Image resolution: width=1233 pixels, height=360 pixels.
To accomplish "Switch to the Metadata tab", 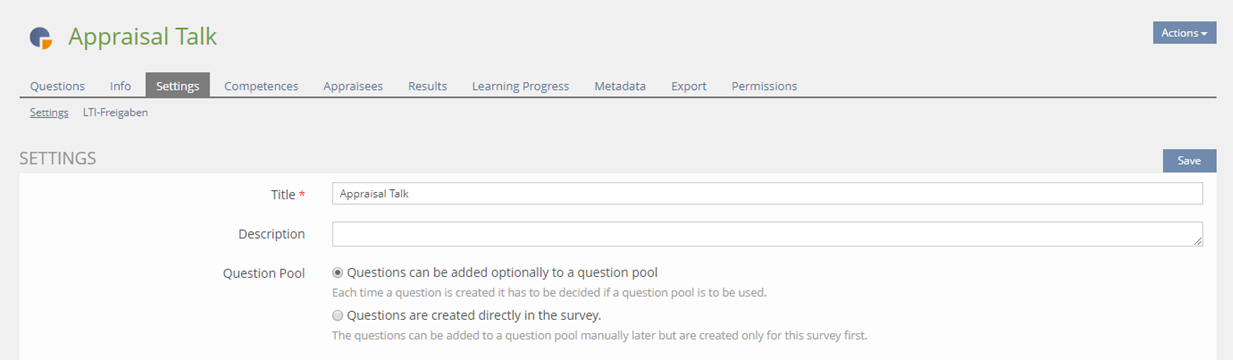I will [x=620, y=86].
